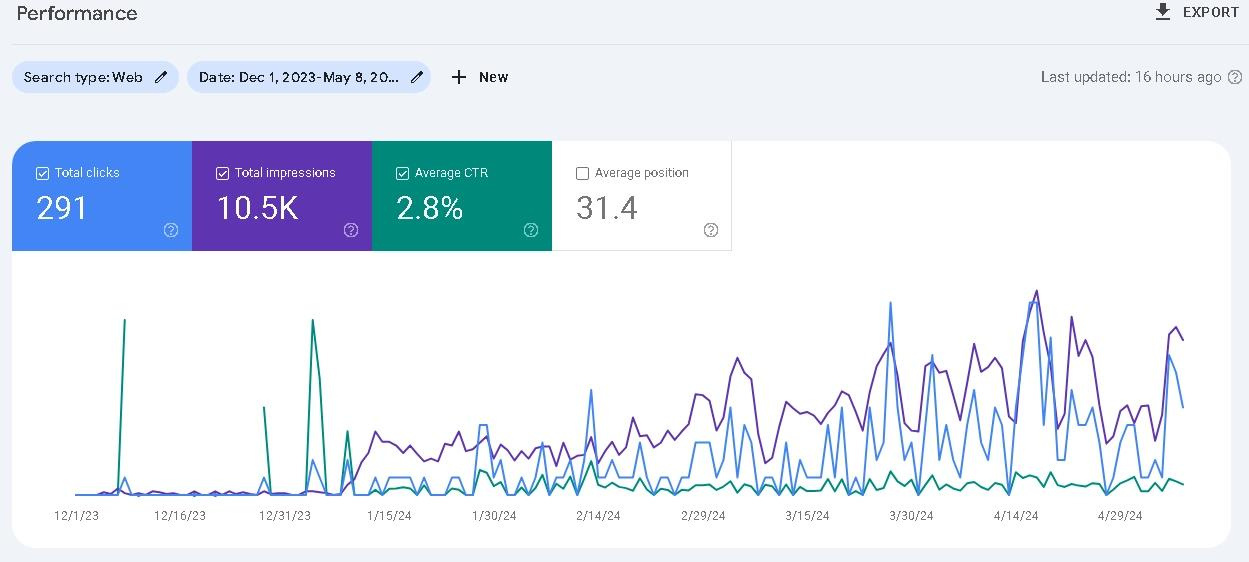This screenshot has width=1249, height=562.
Task: Click help icon on Average CTR card
Action: tap(531, 230)
